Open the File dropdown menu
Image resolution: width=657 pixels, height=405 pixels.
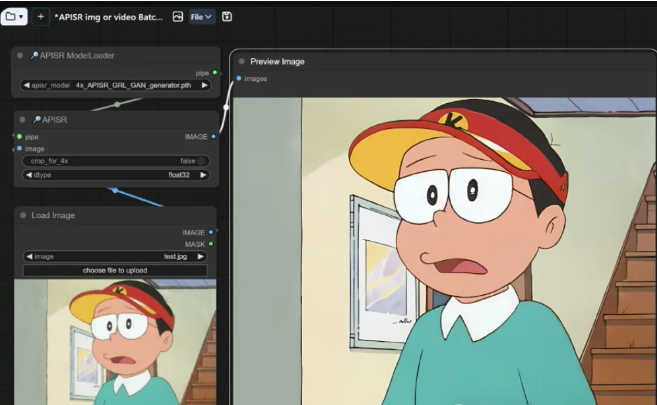click(202, 16)
